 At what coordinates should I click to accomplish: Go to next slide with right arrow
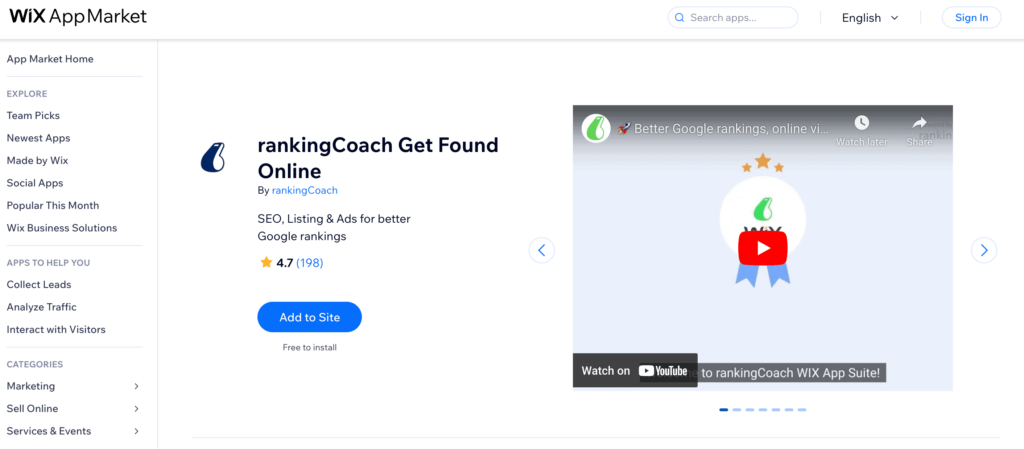[x=984, y=250]
